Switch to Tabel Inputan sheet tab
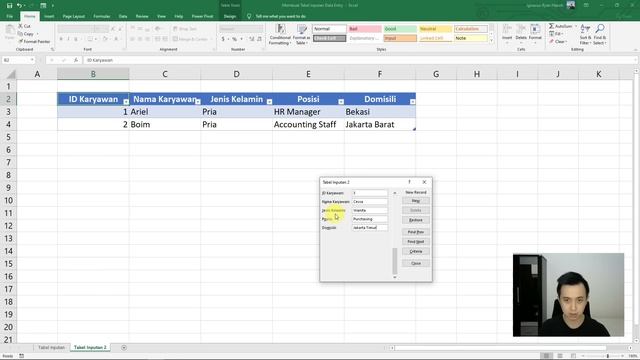The width and height of the screenshot is (640, 360). (x=51, y=347)
